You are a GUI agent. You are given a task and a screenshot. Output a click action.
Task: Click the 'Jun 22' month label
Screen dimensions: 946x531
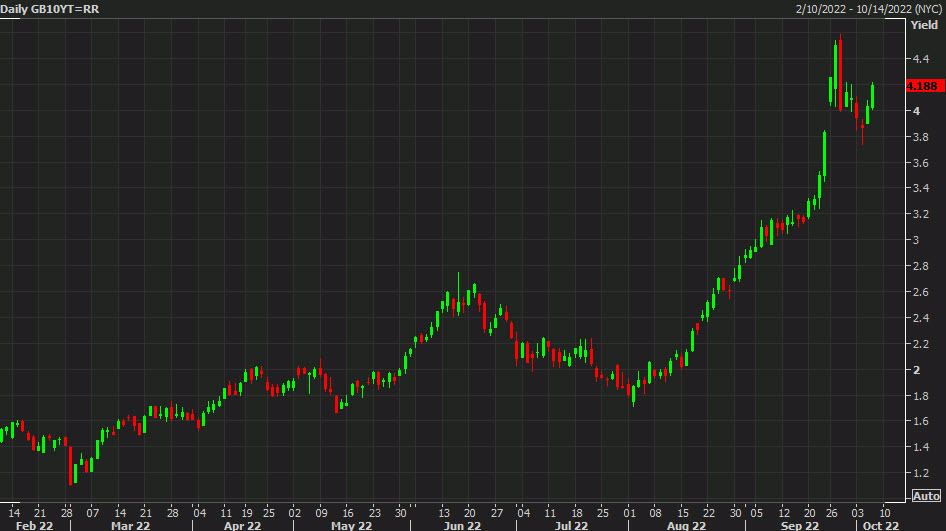tap(462, 526)
